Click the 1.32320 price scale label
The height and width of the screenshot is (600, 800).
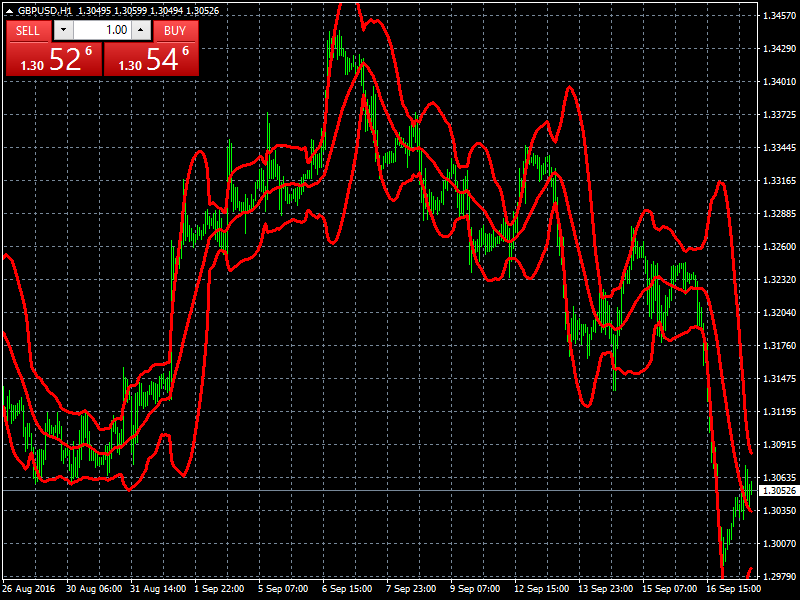point(779,280)
